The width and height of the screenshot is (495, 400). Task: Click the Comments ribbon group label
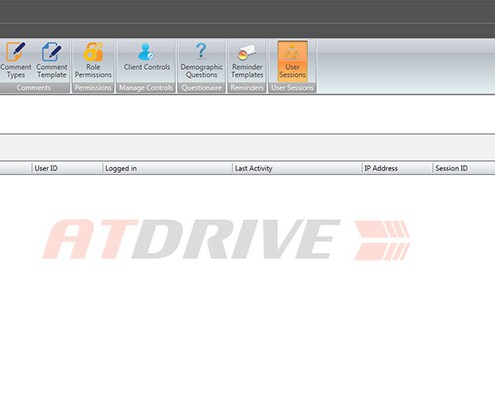34,88
